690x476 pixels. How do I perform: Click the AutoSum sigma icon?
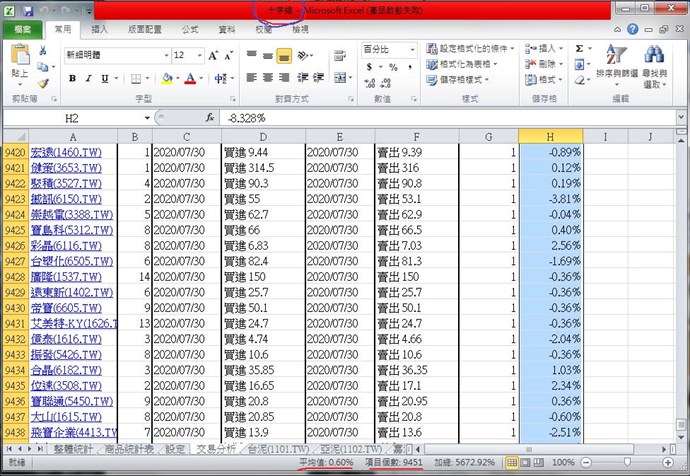point(579,48)
